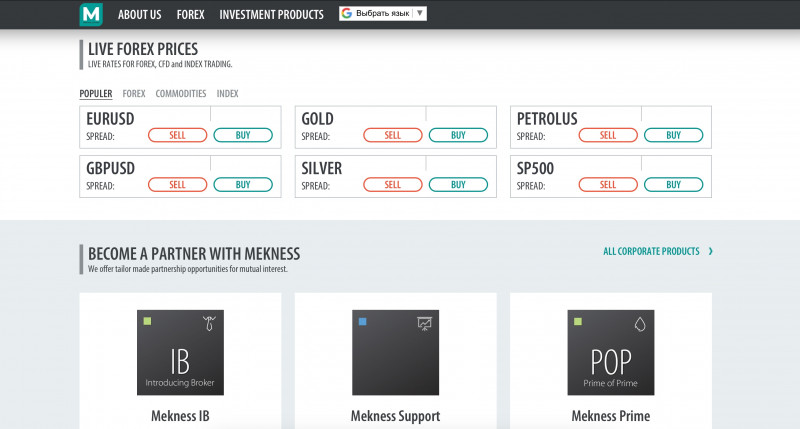Click Become a Partner with Mekness heading
Screen dimensions: 800x429
[x=194, y=254]
